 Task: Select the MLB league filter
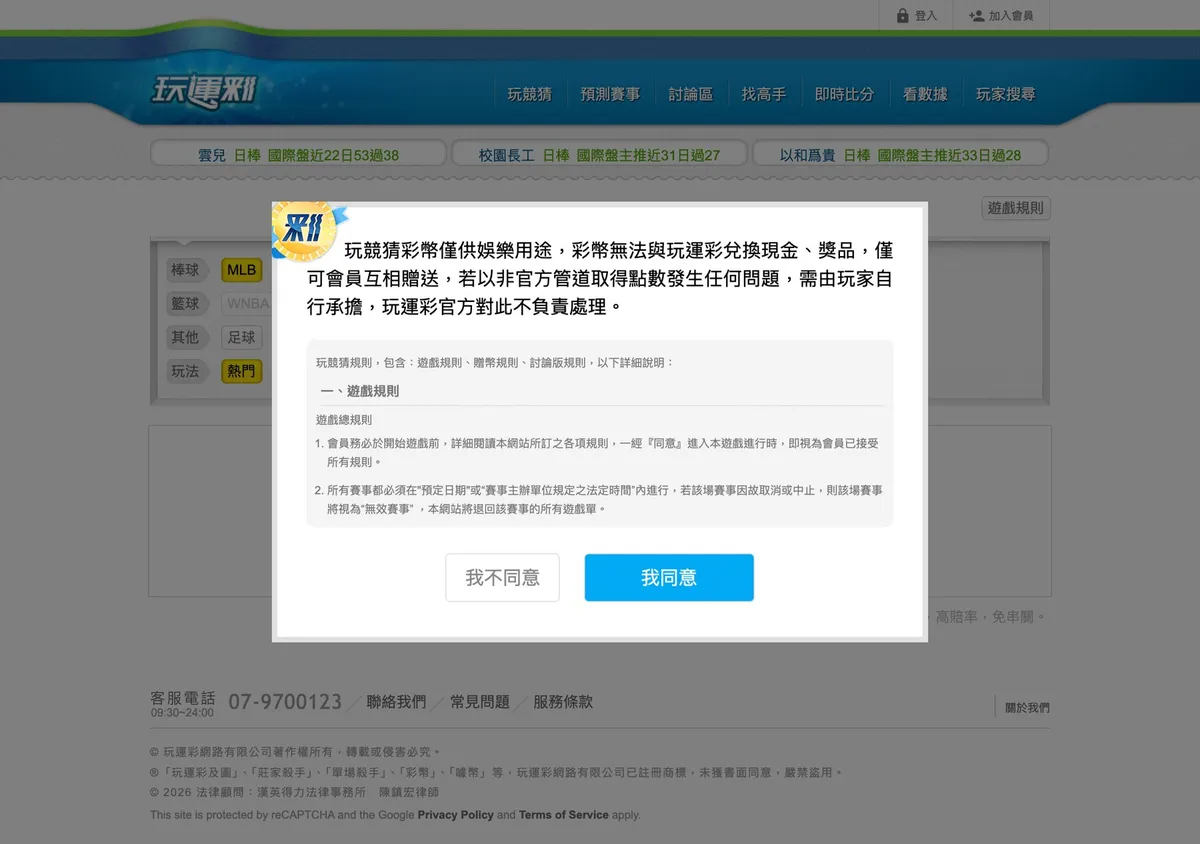(x=241, y=270)
